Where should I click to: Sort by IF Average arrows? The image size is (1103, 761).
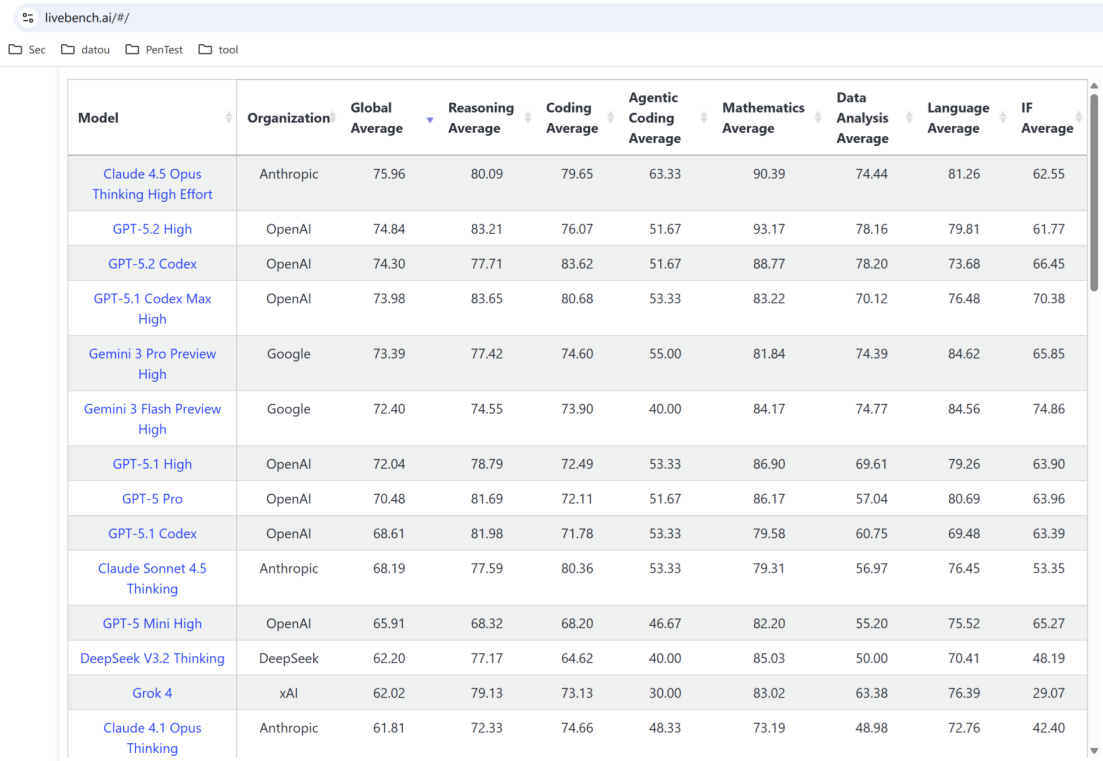coord(1078,117)
